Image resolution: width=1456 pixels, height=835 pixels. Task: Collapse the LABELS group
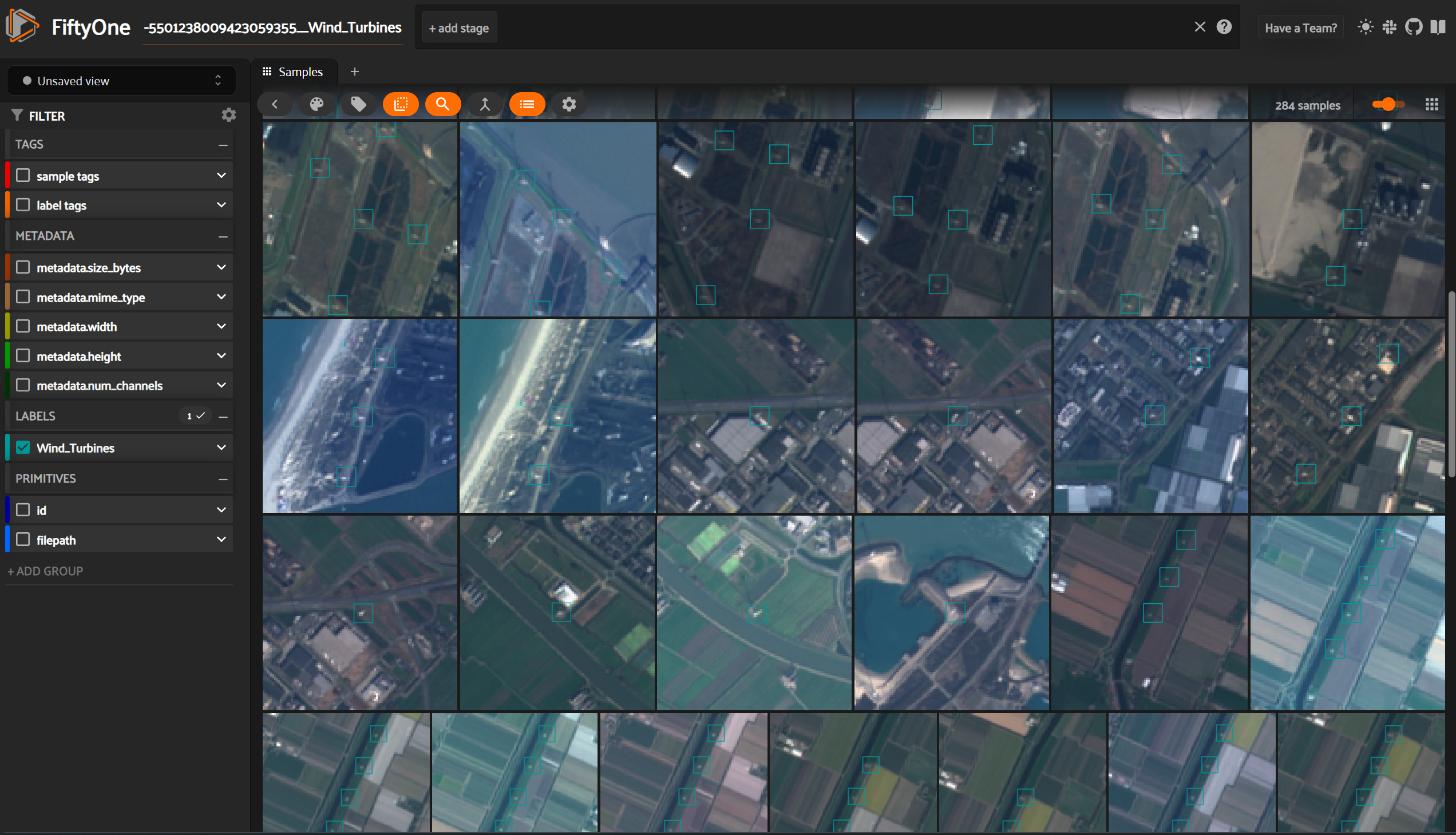tap(223, 416)
